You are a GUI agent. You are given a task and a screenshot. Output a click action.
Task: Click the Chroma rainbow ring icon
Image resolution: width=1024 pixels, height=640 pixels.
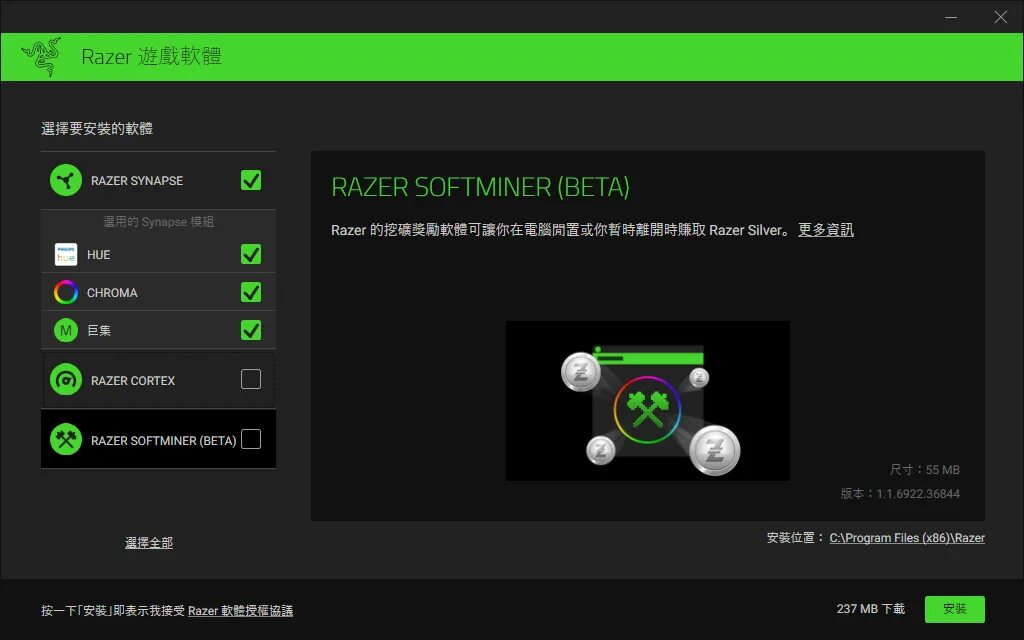[66, 292]
